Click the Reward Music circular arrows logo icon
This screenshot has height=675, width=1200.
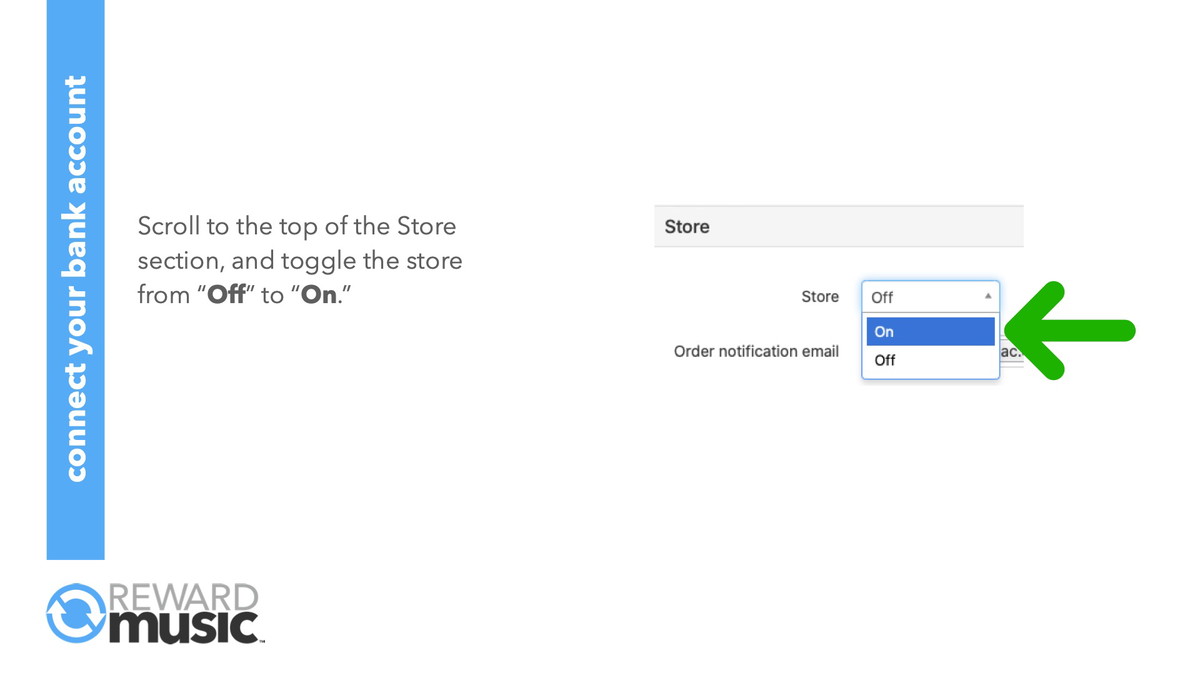[x=76, y=613]
